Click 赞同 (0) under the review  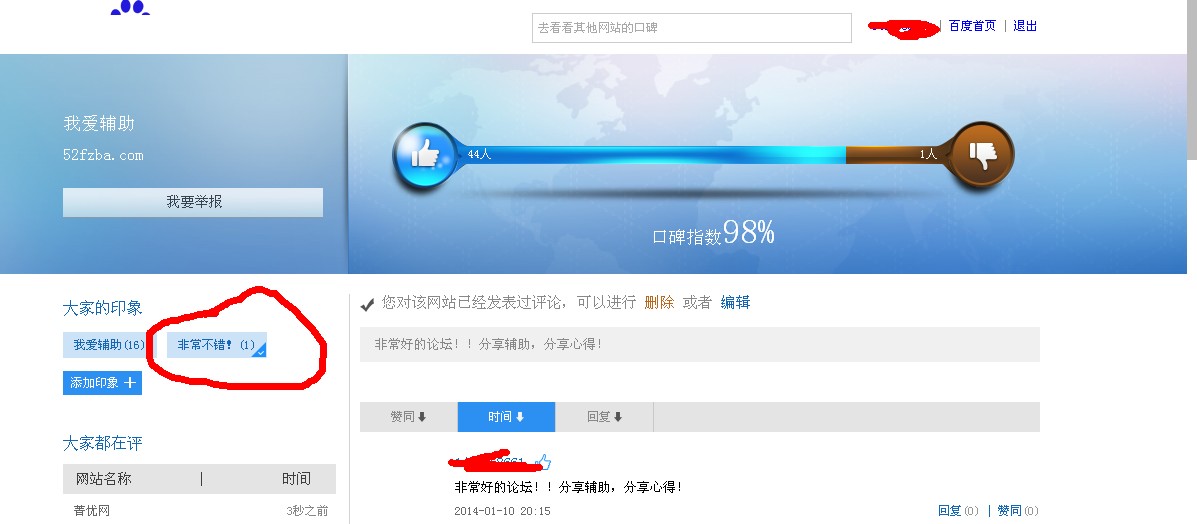pyautogui.click(x=1018, y=510)
